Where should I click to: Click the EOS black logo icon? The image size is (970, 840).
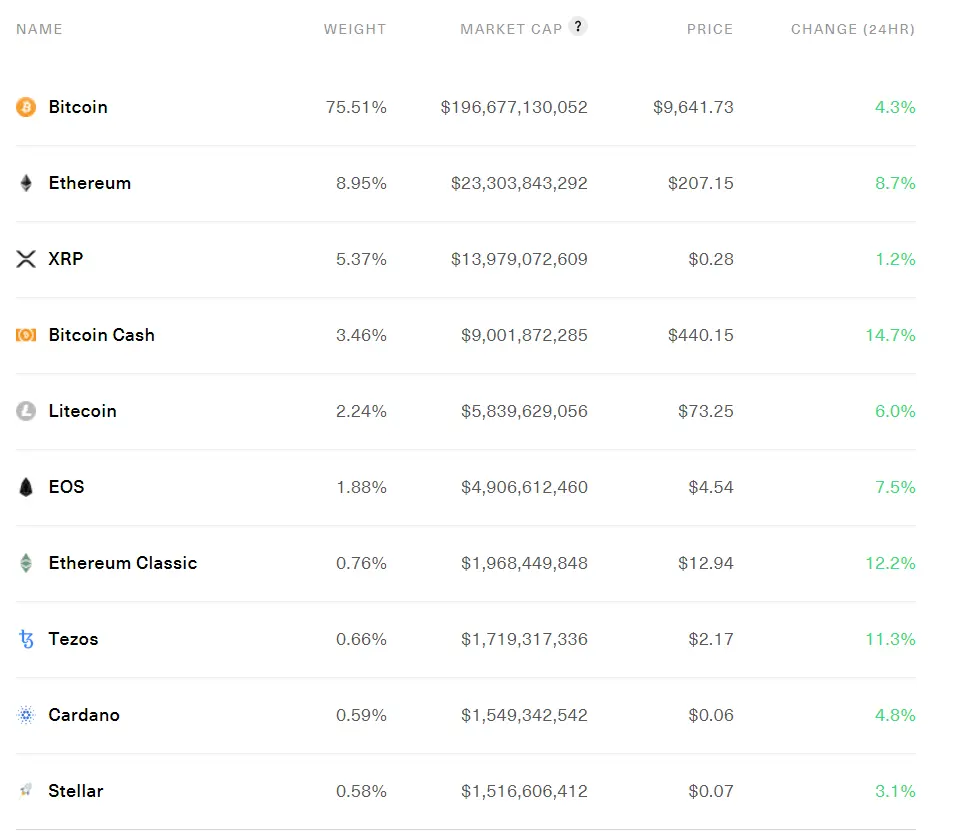click(26, 487)
